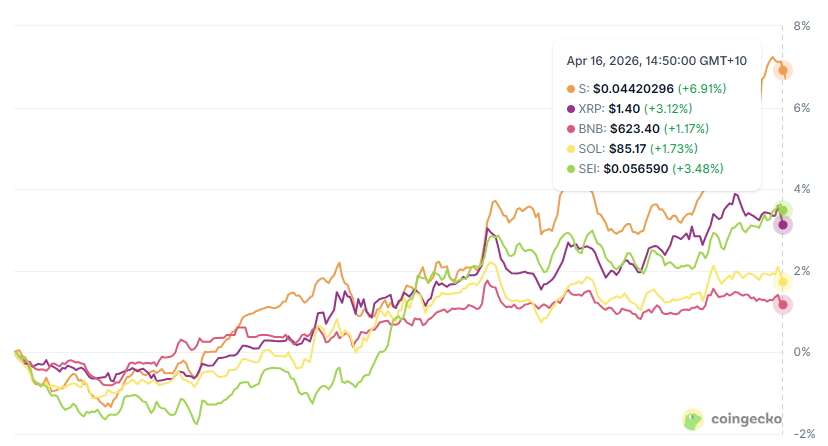Click the yellow SOL data point marker

[x=783, y=282]
